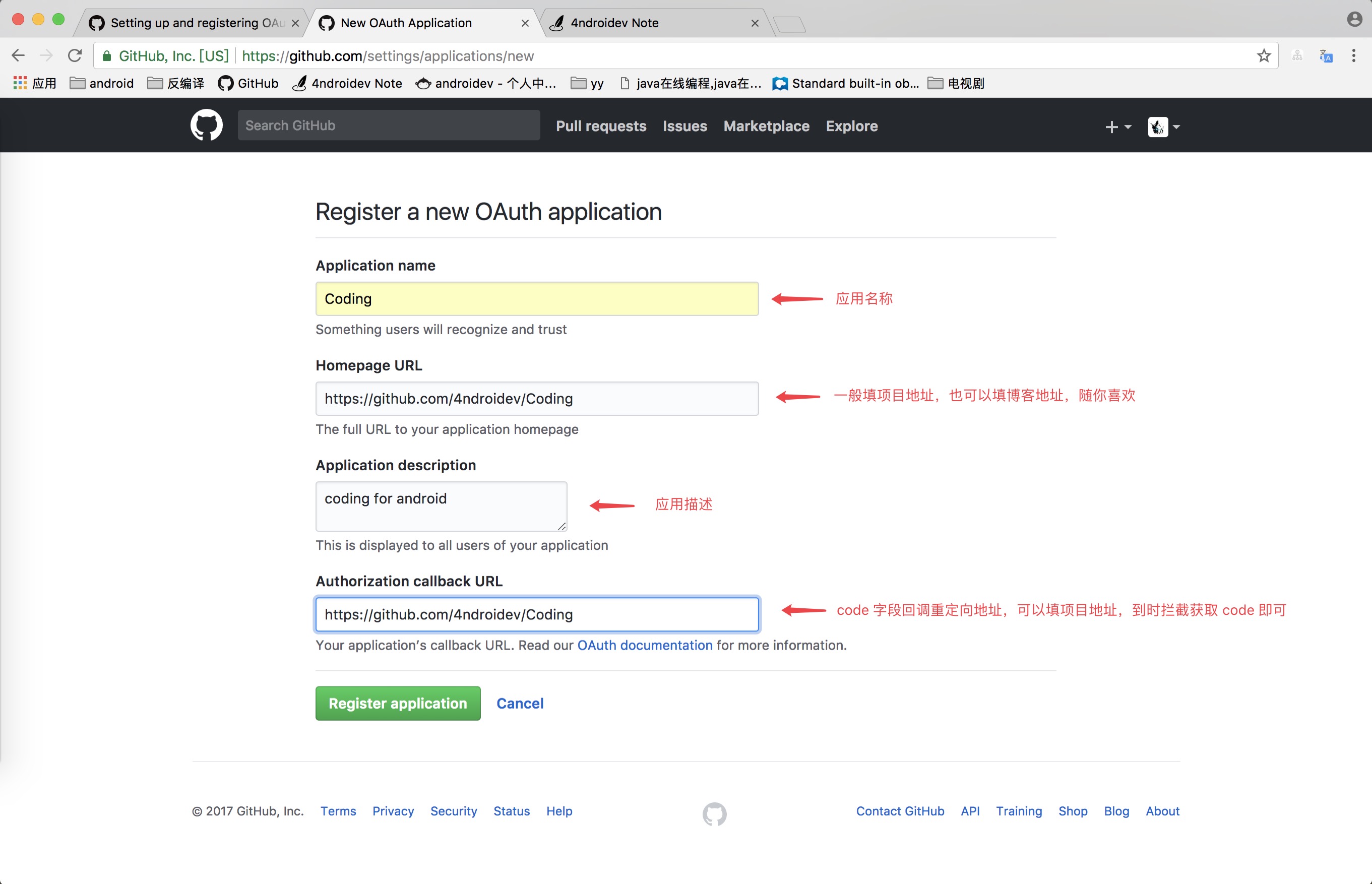
Task: Open the Apps grid bookmark
Action: pos(34,83)
